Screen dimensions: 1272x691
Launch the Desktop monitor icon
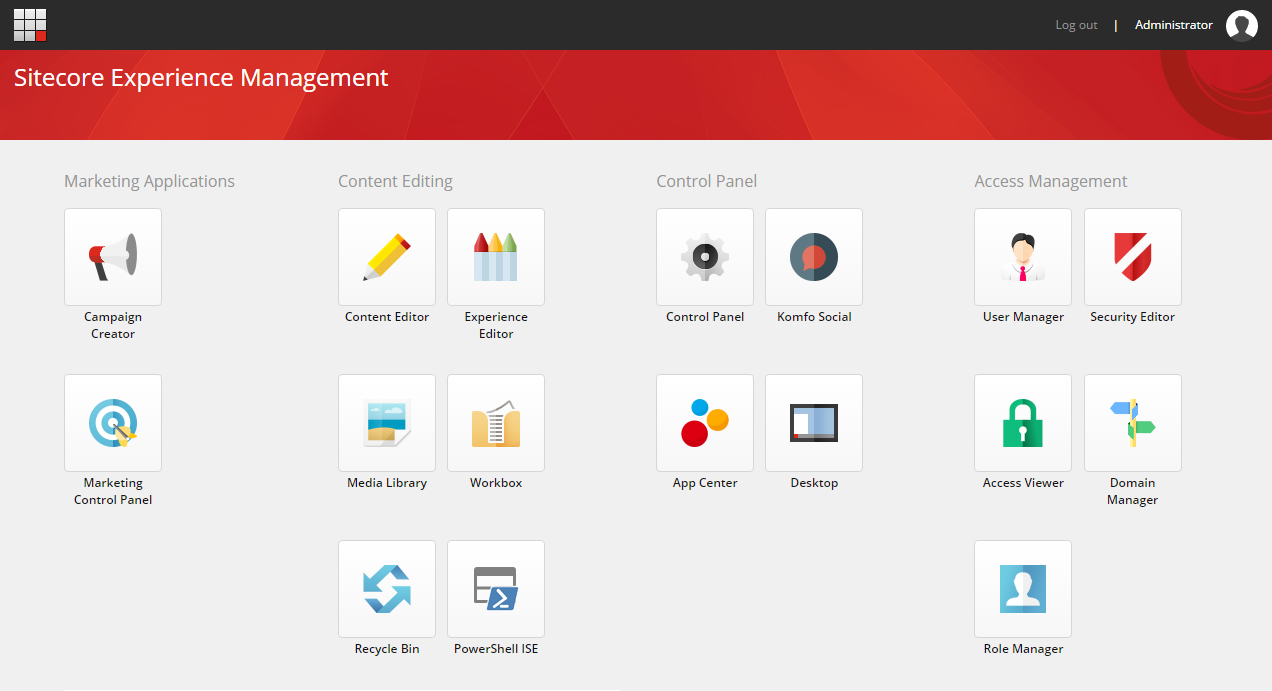click(814, 423)
